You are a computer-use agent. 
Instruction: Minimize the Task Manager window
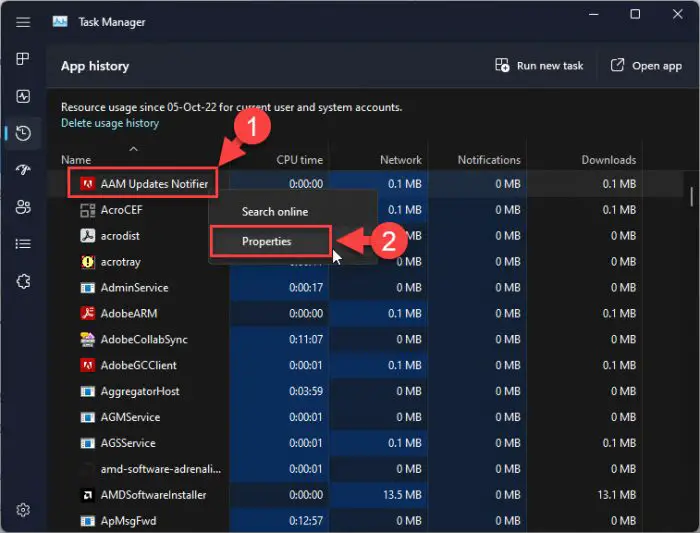(593, 14)
